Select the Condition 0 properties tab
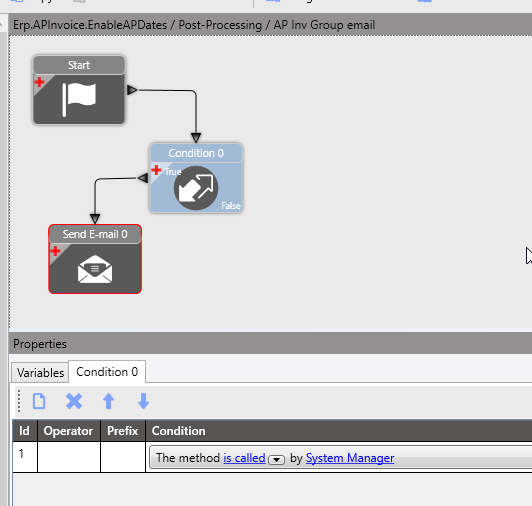 click(x=107, y=372)
